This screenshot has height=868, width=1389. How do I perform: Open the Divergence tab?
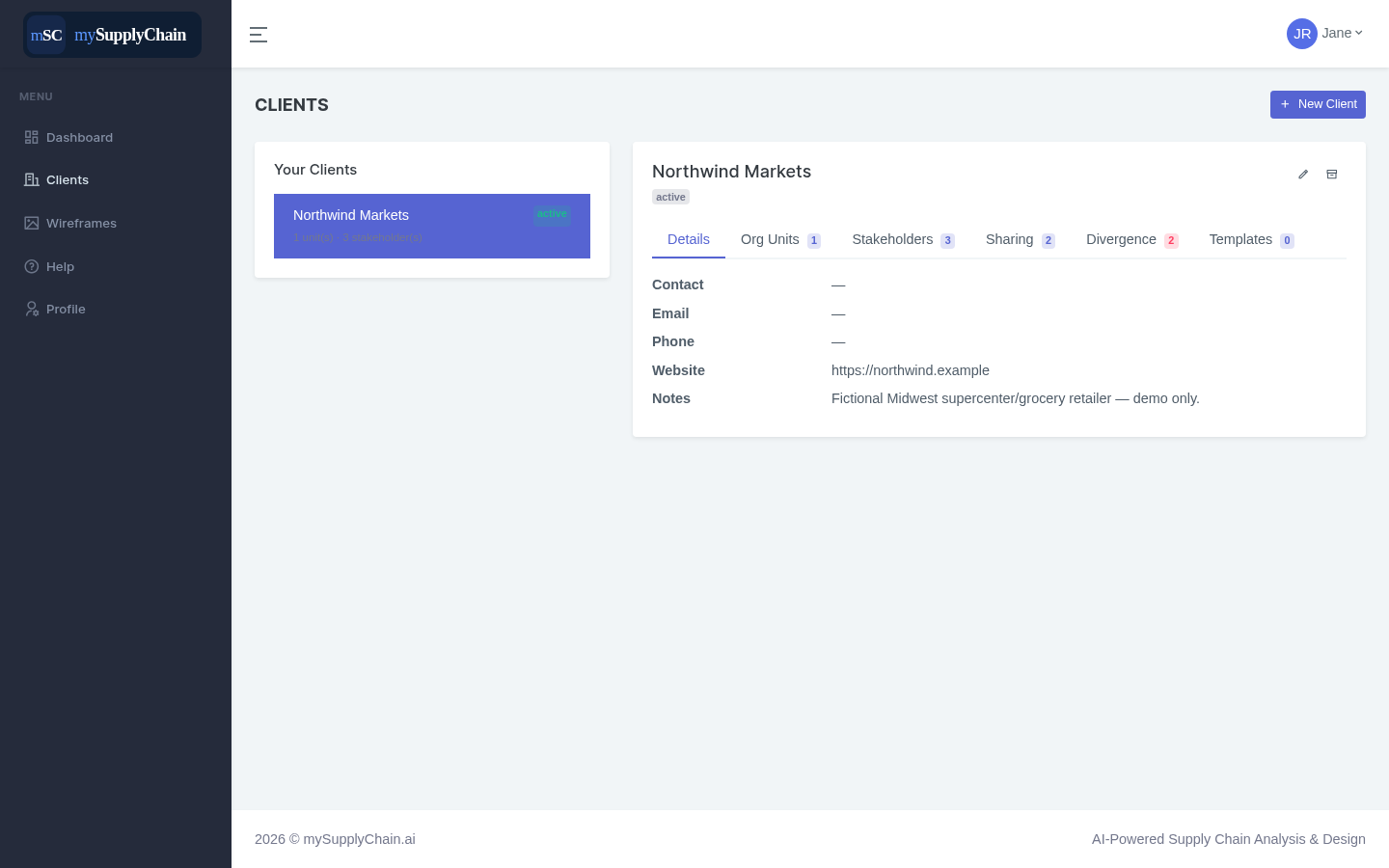click(1132, 239)
